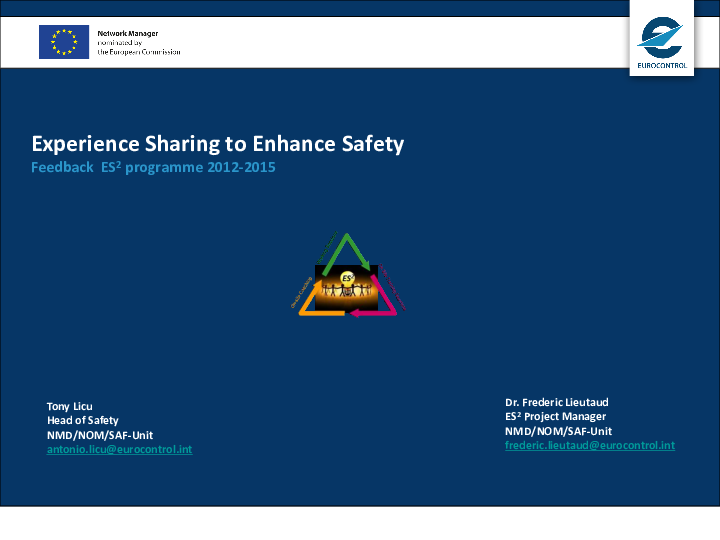Click the EUROCONTROL logo
The width and height of the screenshot is (720, 540).
(661, 39)
